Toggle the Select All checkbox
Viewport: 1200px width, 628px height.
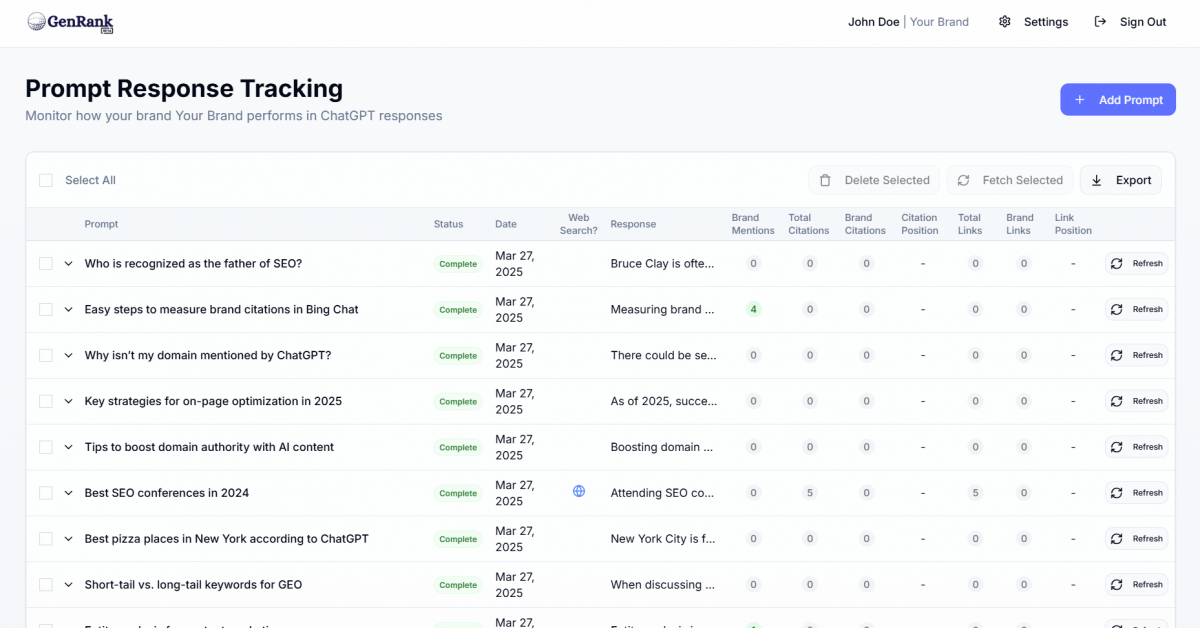coord(46,180)
